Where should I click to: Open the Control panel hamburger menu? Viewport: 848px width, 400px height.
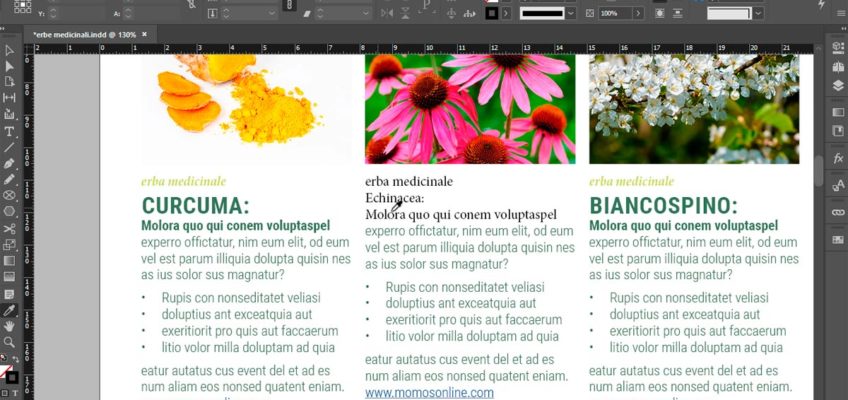(x=841, y=13)
